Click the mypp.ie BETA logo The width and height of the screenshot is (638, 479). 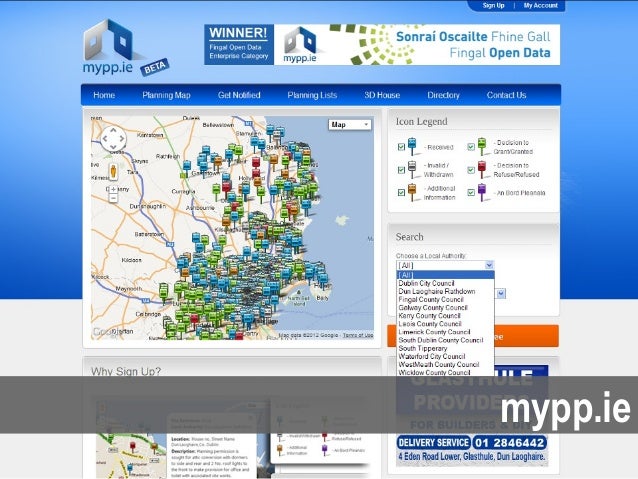(125, 47)
